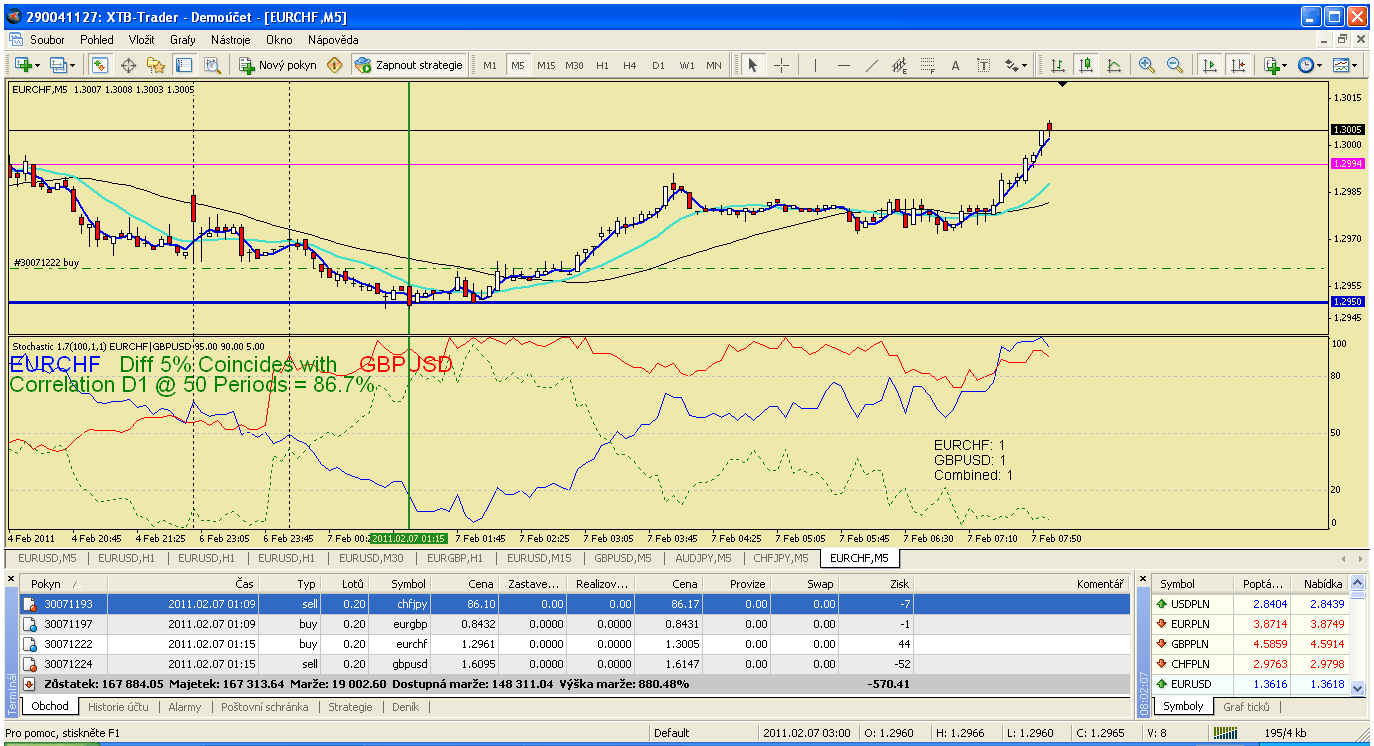Select the text label tool
1374x746 pixels.
(x=983, y=65)
